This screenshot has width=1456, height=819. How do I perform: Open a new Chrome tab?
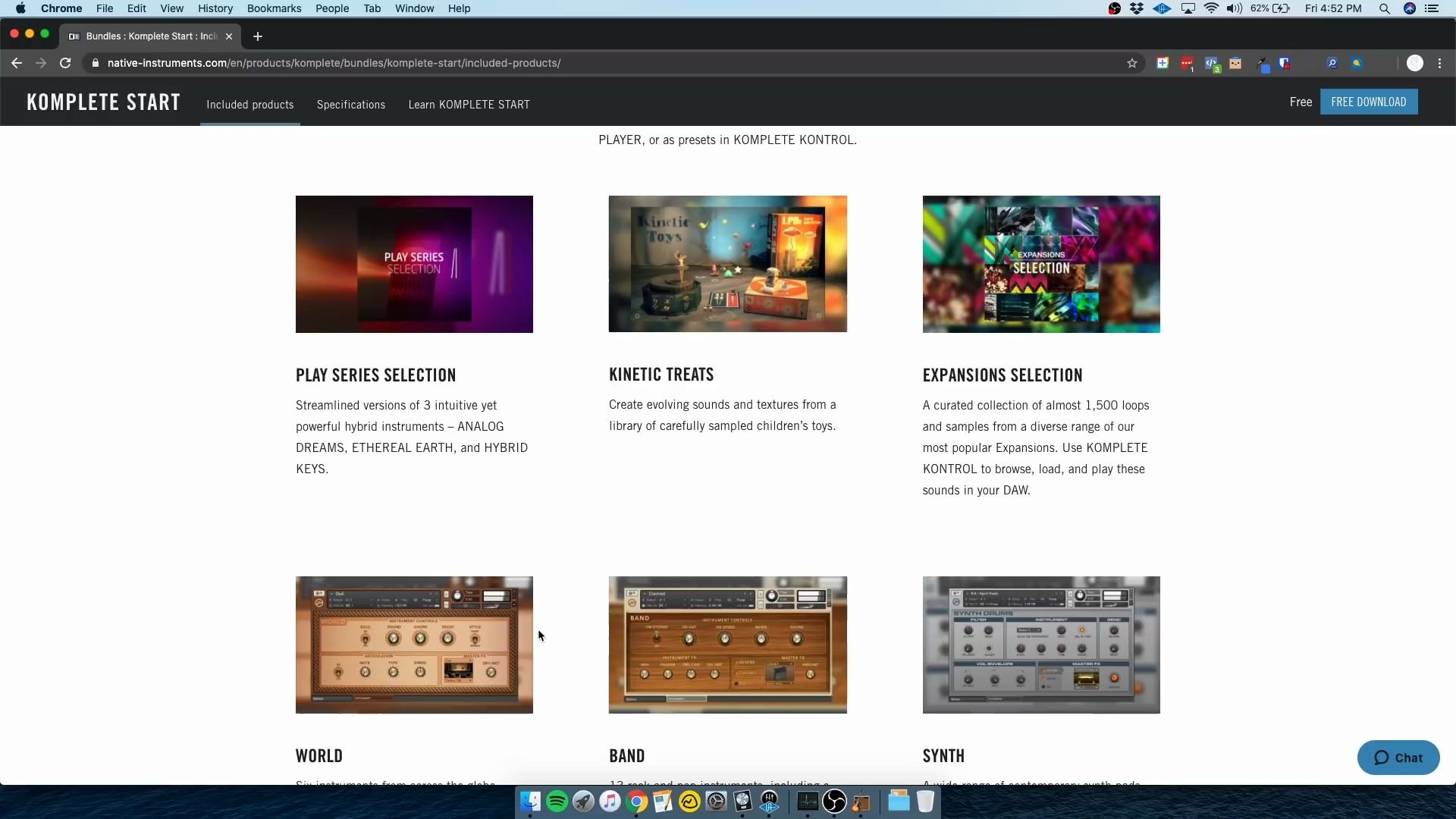click(258, 36)
